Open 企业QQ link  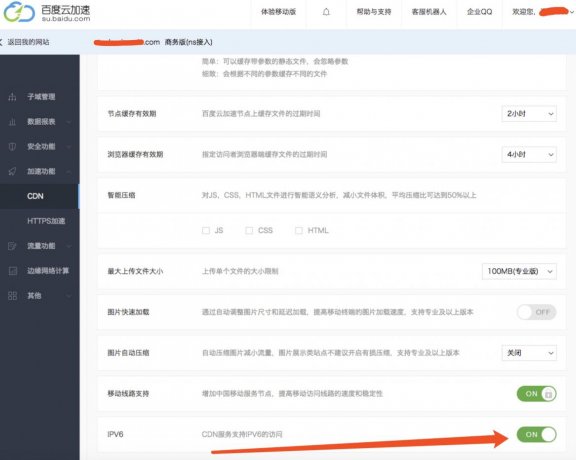point(479,12)
